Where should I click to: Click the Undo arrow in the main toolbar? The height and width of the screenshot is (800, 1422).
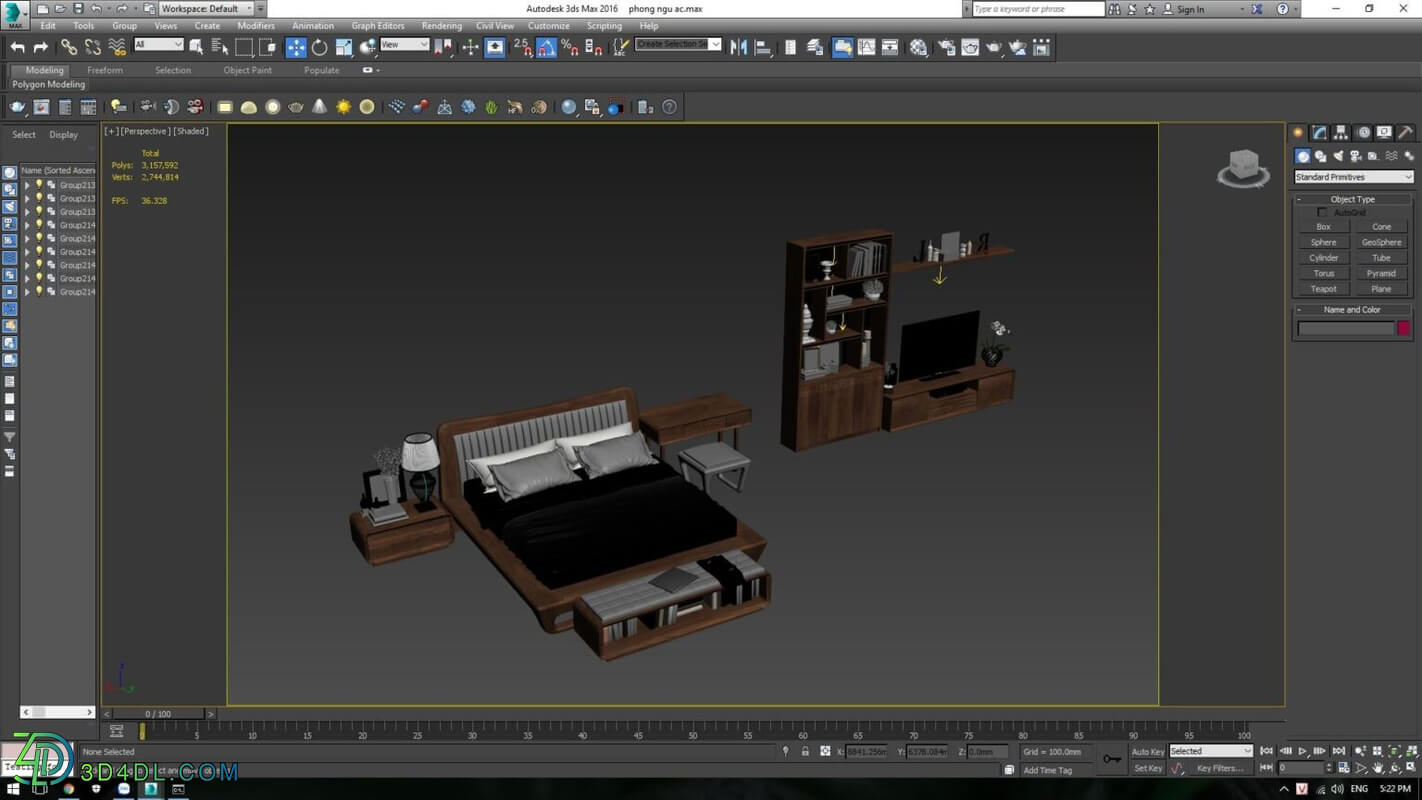[17, 47]
